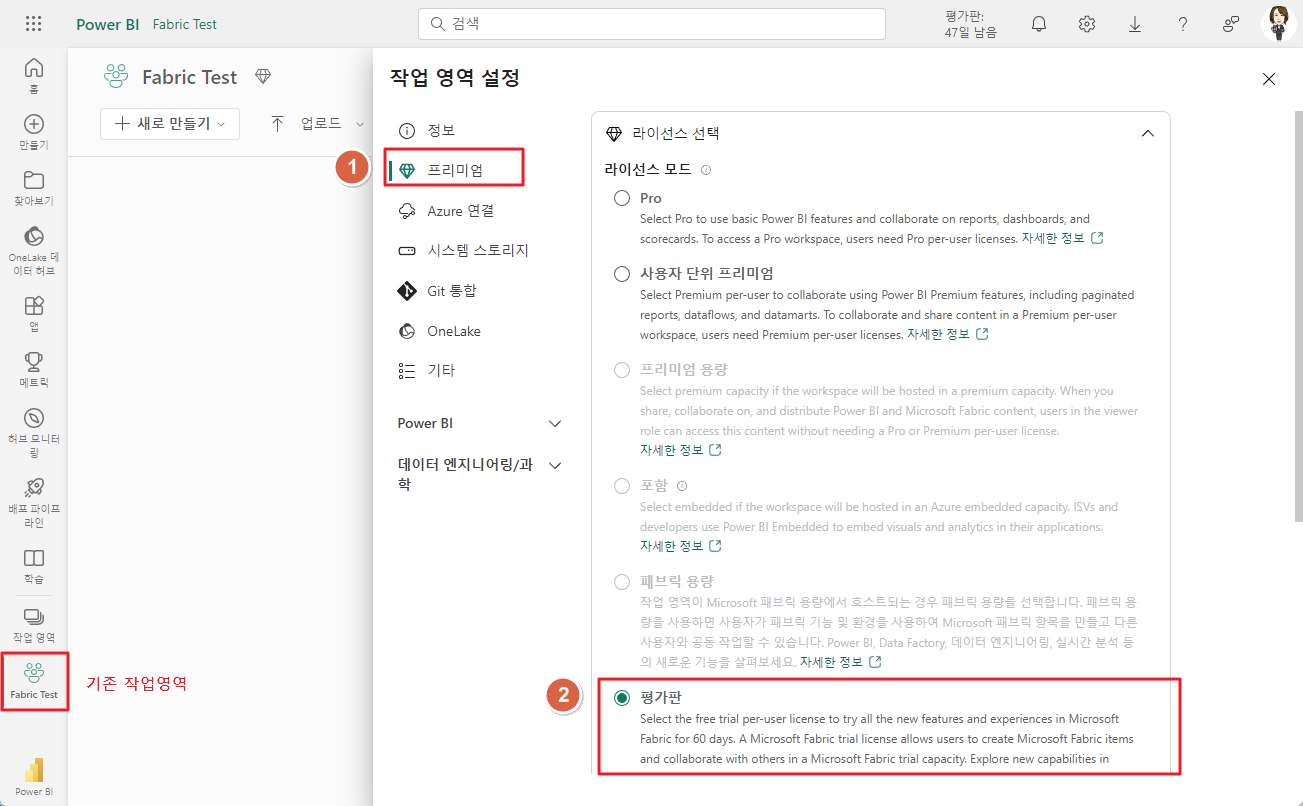Select 프리미엄 용량 radio button
The width and height of the screenshot is (1303, 806).
point(622,370)
